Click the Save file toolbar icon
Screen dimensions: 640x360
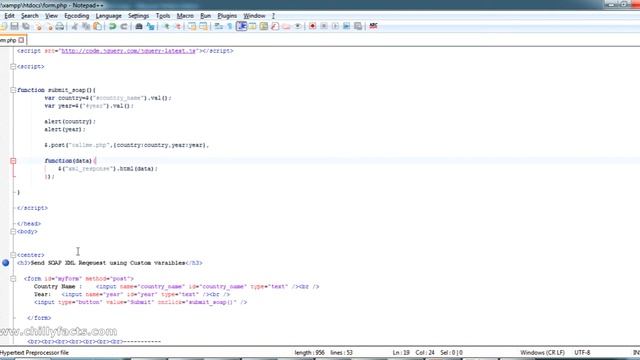coord(14,27)
